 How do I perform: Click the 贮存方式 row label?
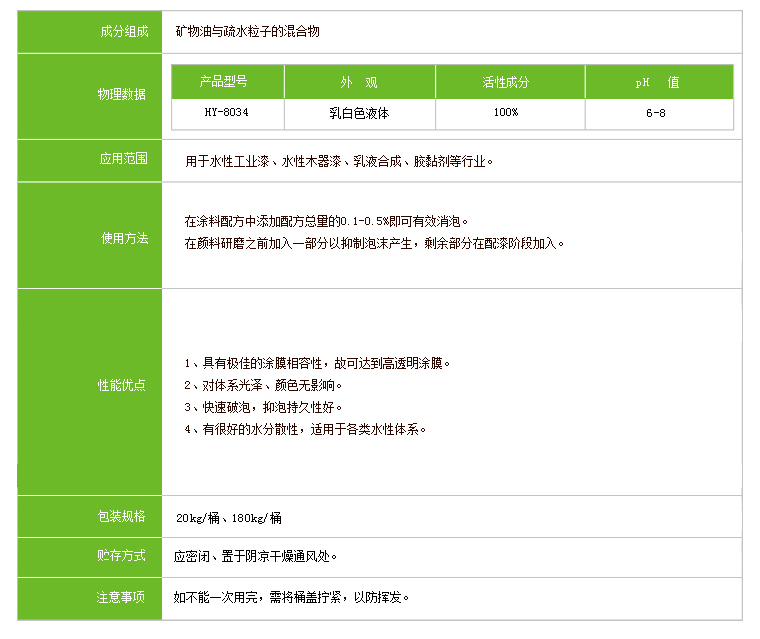123,556
